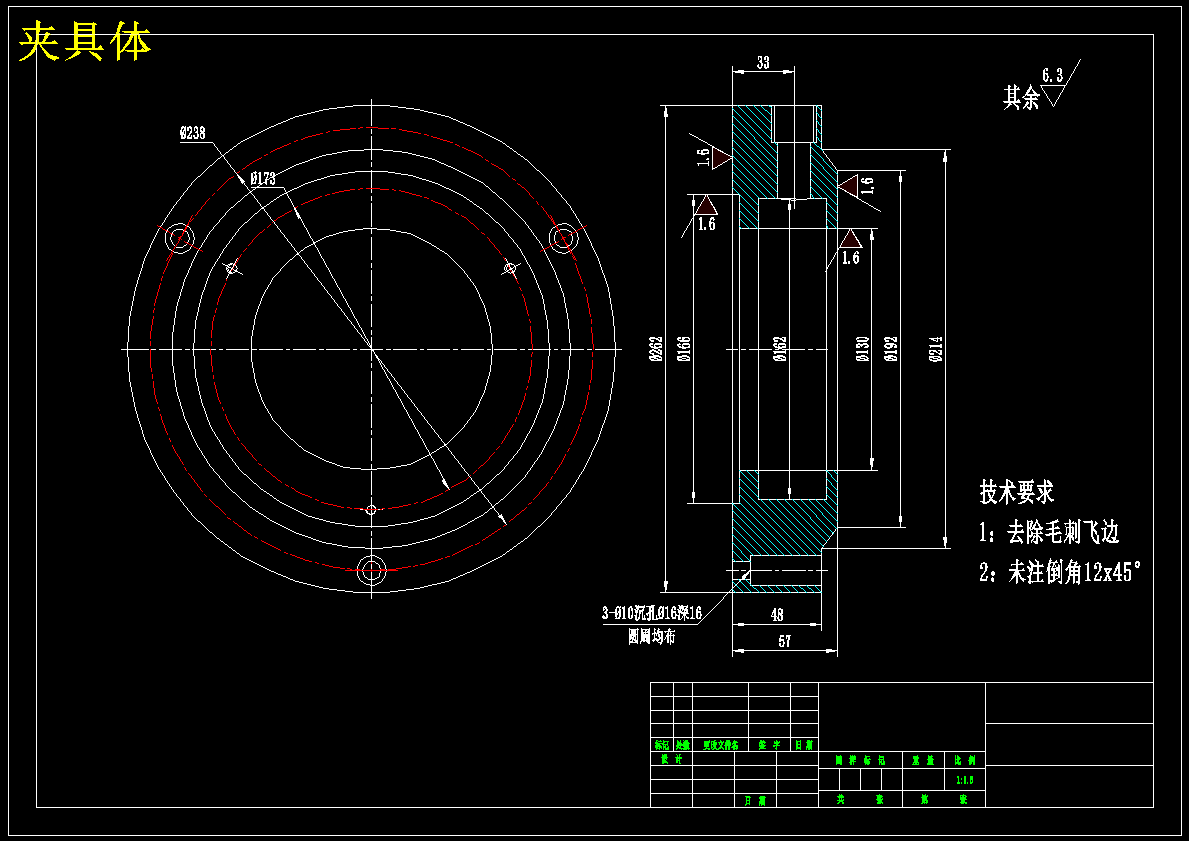The width and height of the screenshot is (1189, 841).
Task: Select the Ø130 dimension text
Action: click(863, 349)
